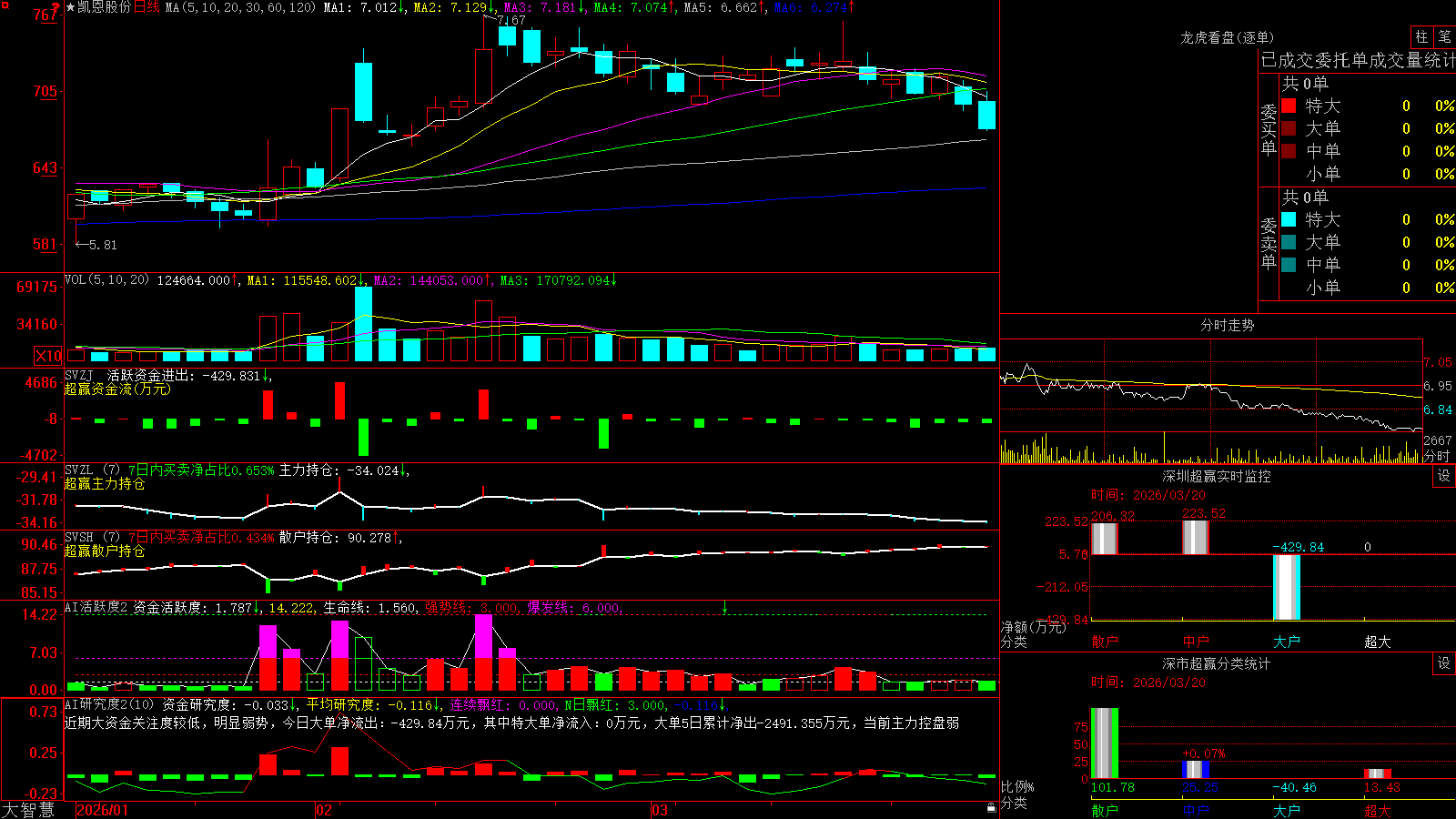This screenshot has width=1456, height=819.
Task: Click 散户 label in 深圳超赢实时监控 chart
Action: [1105, 642]
